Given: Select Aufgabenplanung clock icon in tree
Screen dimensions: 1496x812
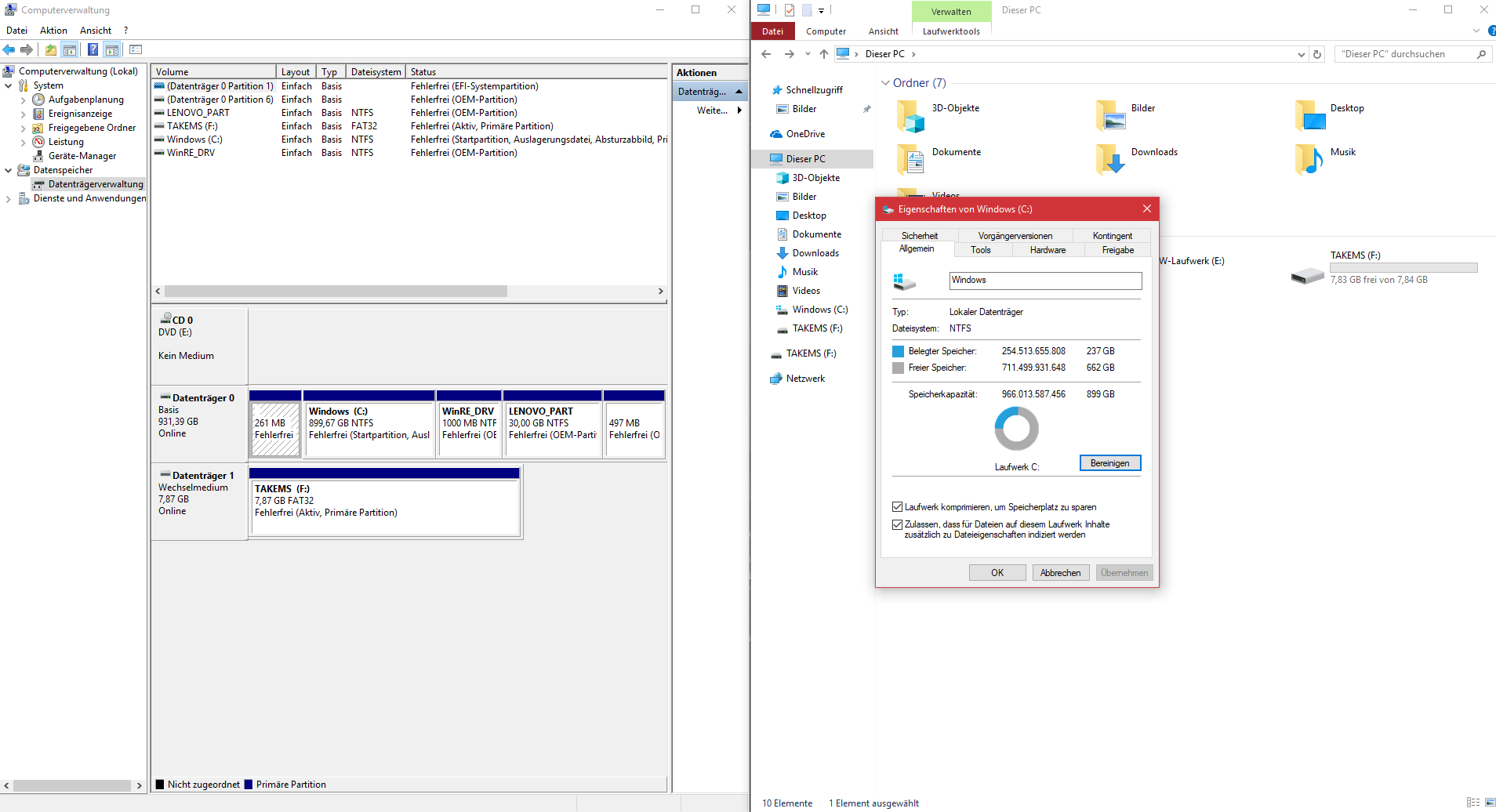Looking at the screenshot, I should tap(38, 100).
